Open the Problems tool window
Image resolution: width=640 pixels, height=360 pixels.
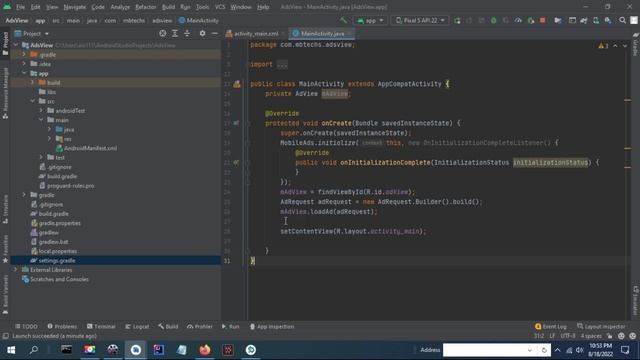pos(62,327)
